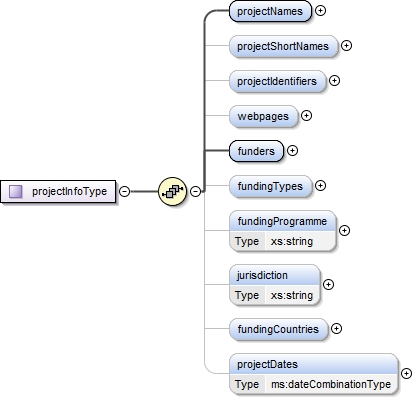
Task: Click the jurisdiction xs:string type value
Action: point(292,295)
